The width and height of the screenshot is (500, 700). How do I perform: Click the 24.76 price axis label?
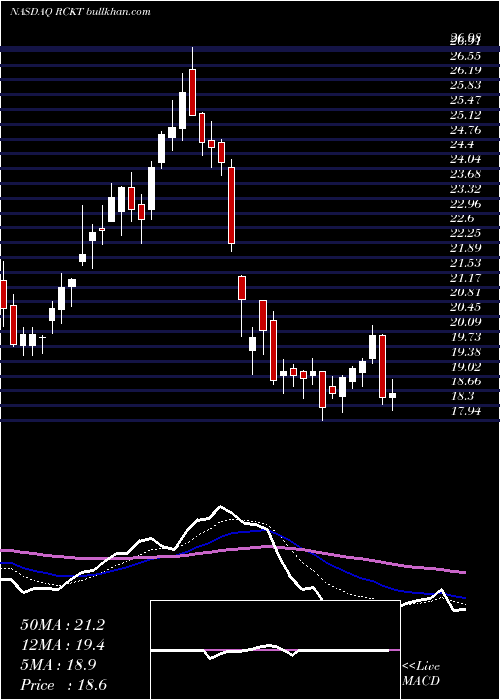[468, 130]
